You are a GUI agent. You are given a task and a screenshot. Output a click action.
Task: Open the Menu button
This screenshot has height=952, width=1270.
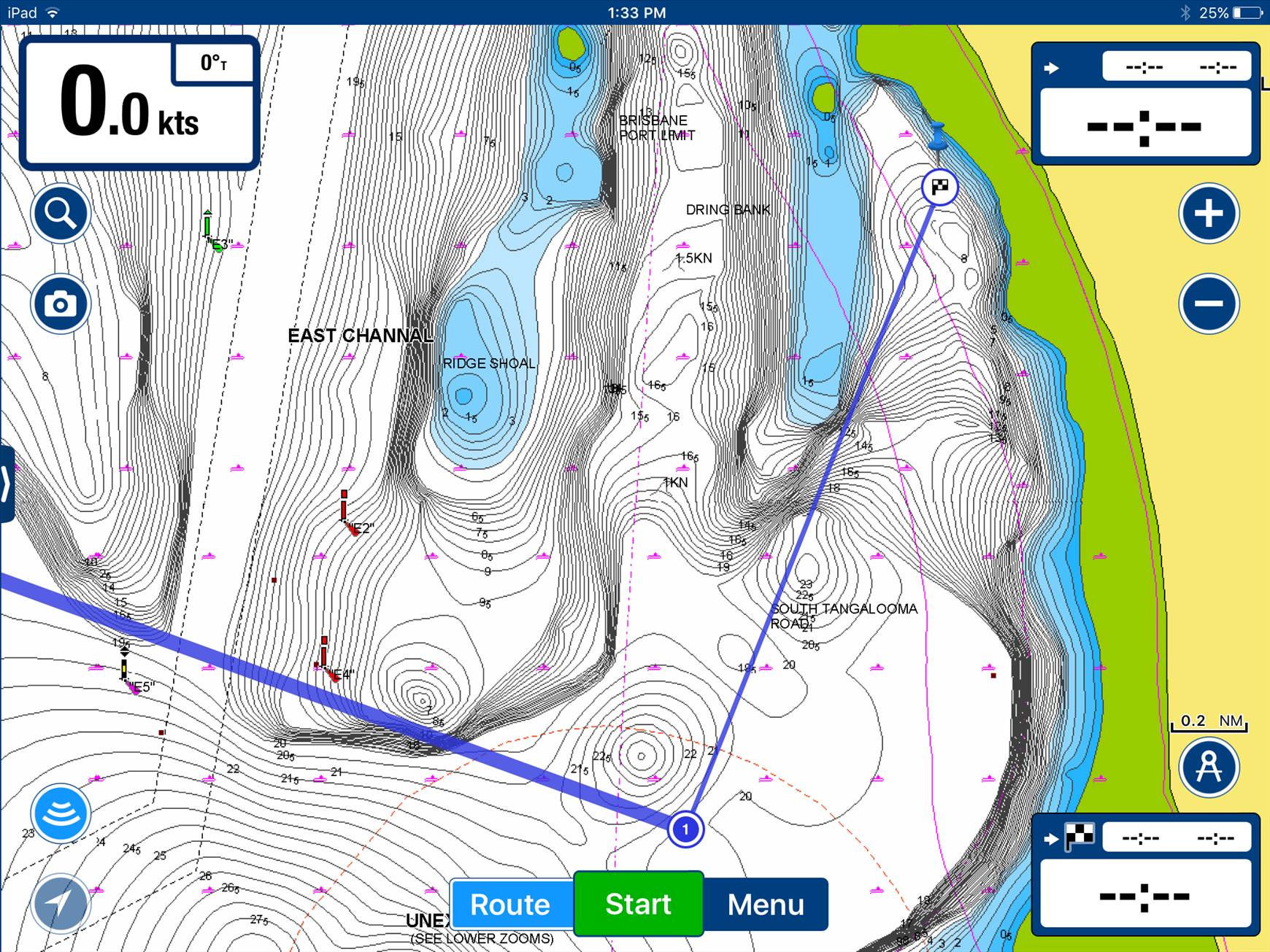(x=766, y=905)
